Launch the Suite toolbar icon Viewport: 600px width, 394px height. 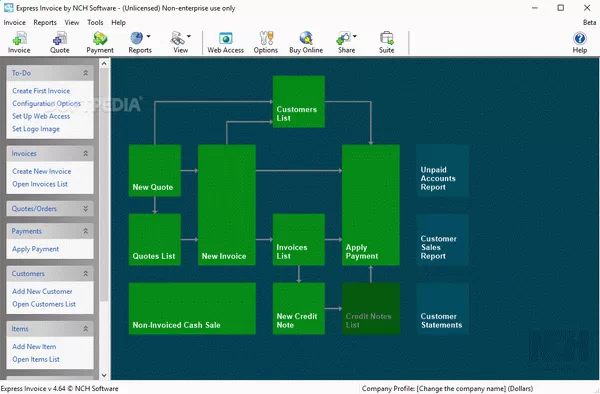coord(386,42)
